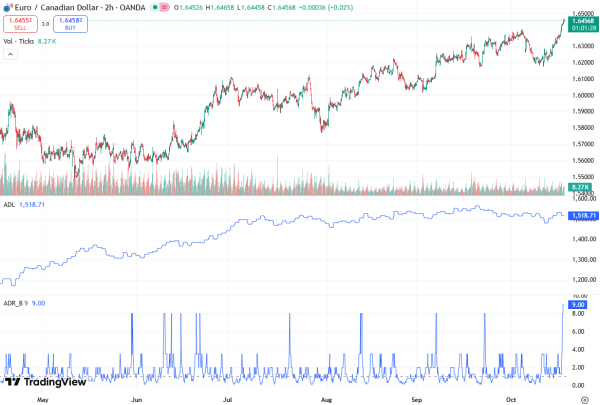Click the blue ADL value tag 1,518.71 on axis
600x405 pixels.
(581, 215)
